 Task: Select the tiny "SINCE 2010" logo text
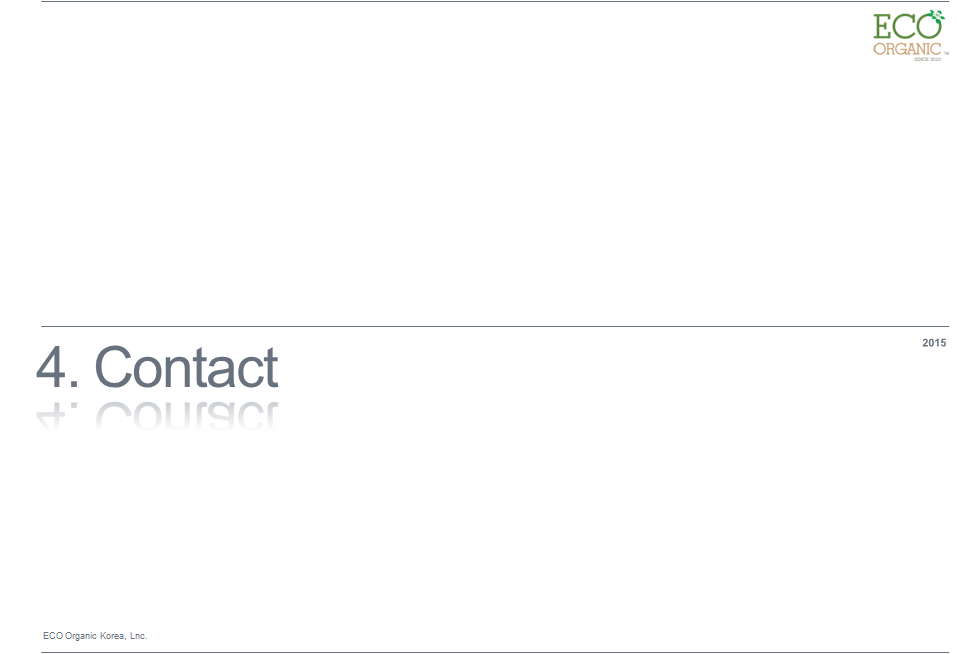click(927, 59)
